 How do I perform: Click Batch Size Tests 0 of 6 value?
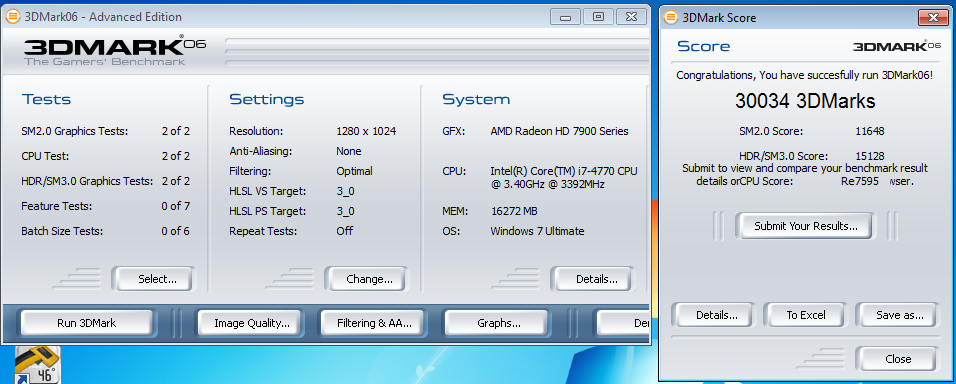tap(176, 231)
